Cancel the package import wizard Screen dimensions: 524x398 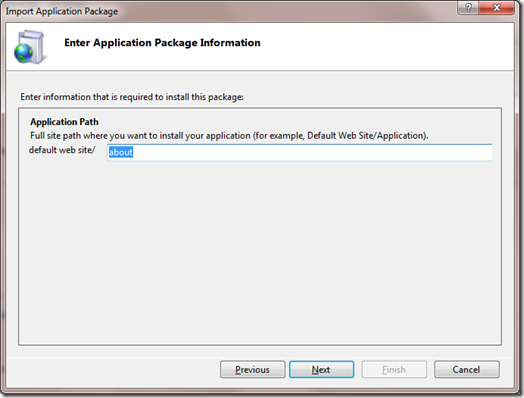467,369
